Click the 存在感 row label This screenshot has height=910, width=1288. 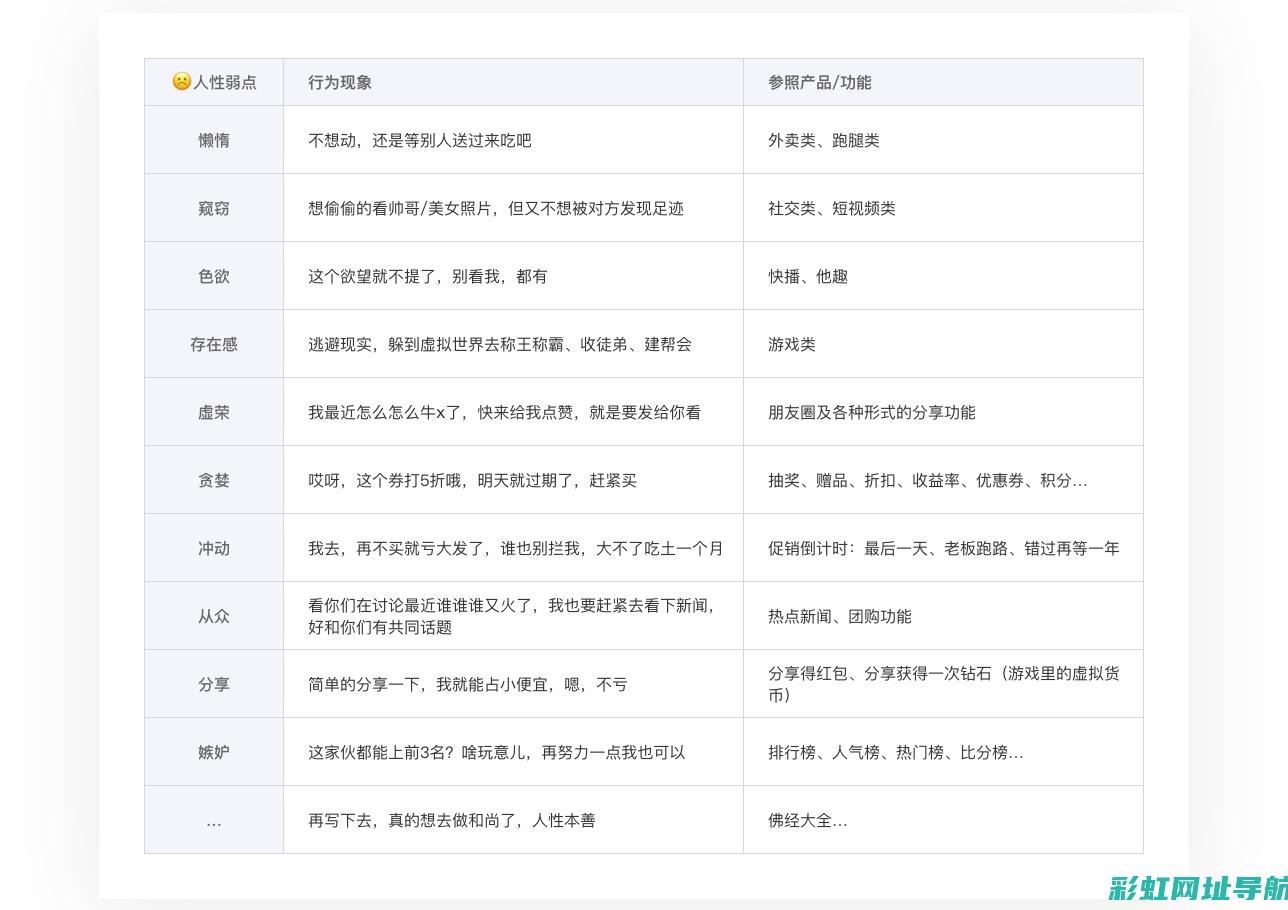214,344
